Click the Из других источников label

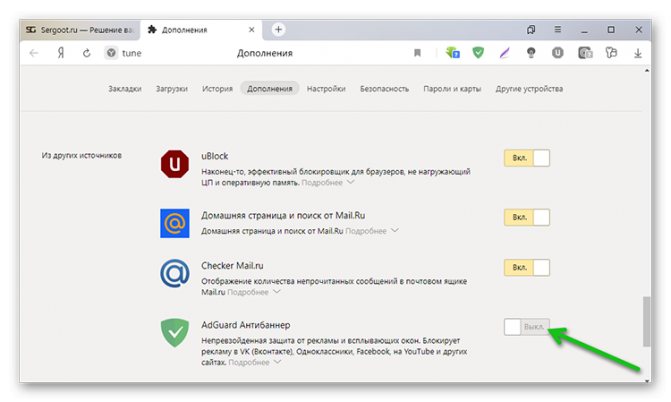click(82, 155)
